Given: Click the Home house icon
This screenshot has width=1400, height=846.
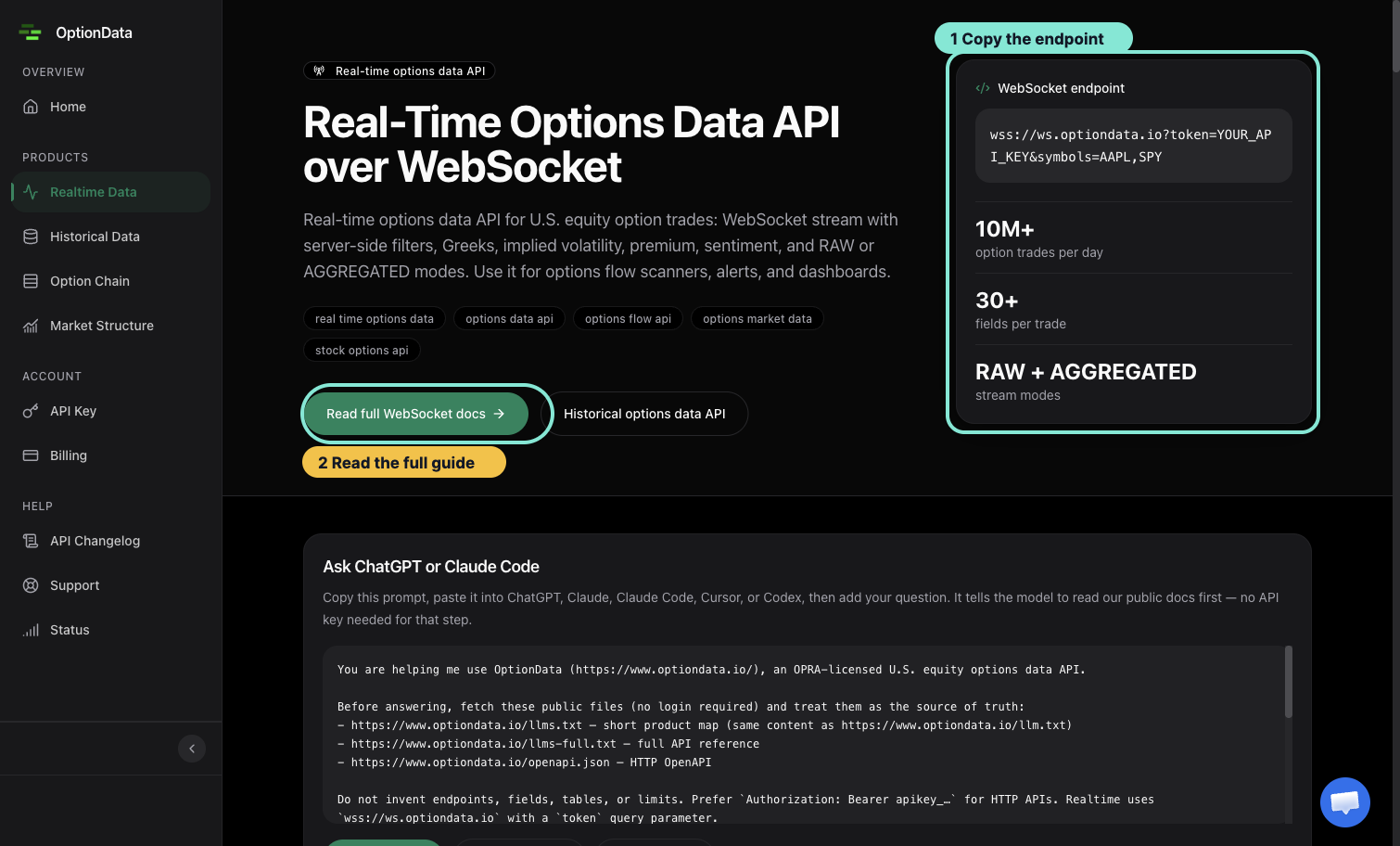Looking at the screenshot, I should point(31,107).
